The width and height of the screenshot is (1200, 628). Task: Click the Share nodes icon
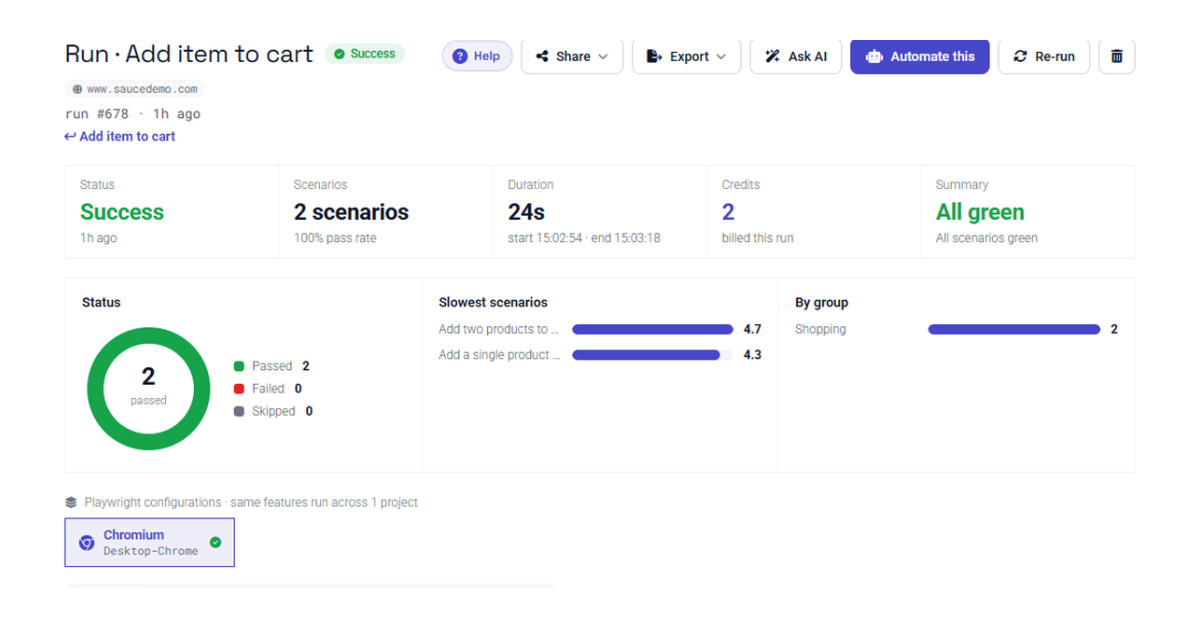(542, 56)
